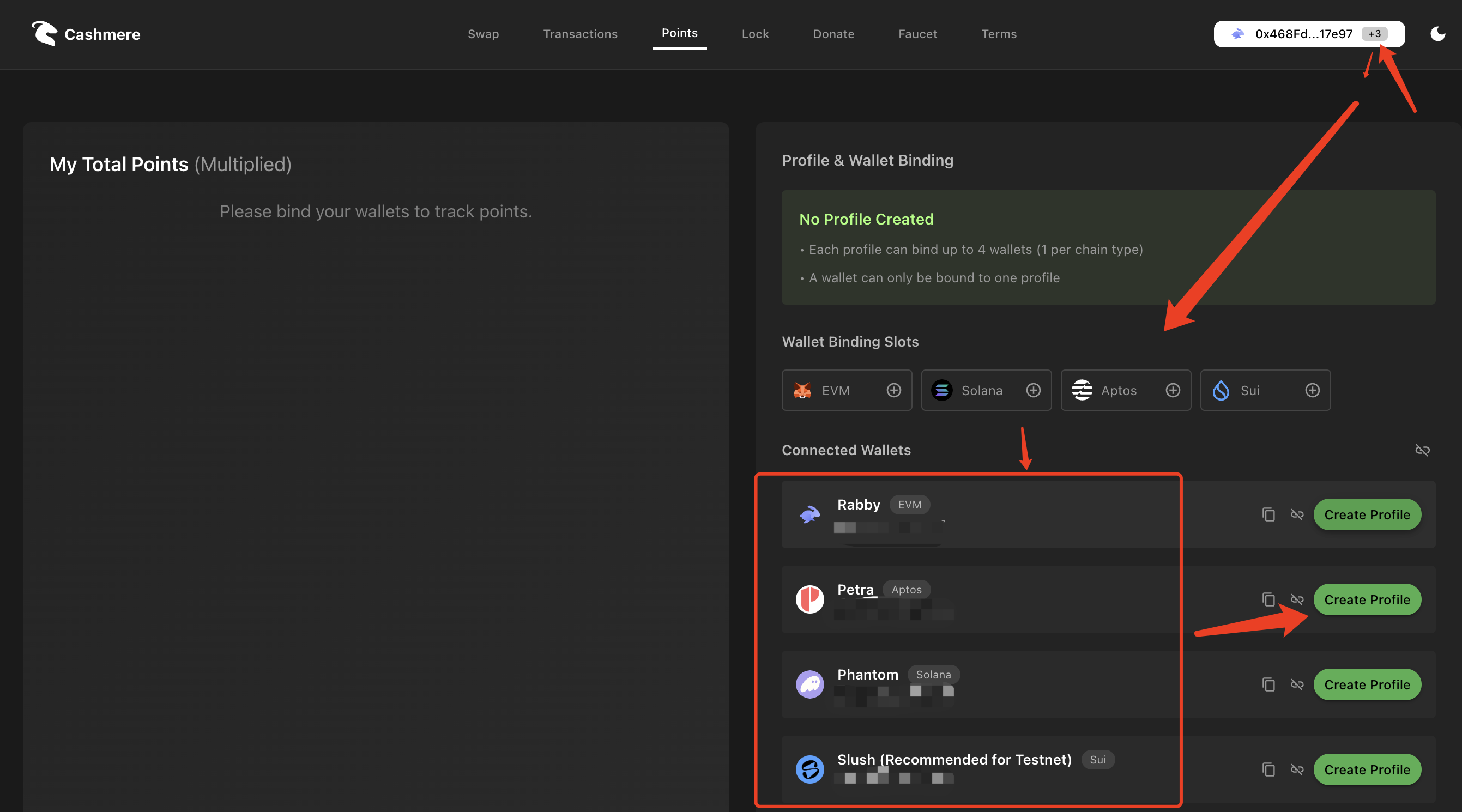The image size is (1462, 812).
Task: Click 'Wallet Binding Slots' heading
Action: pos(850,342)
